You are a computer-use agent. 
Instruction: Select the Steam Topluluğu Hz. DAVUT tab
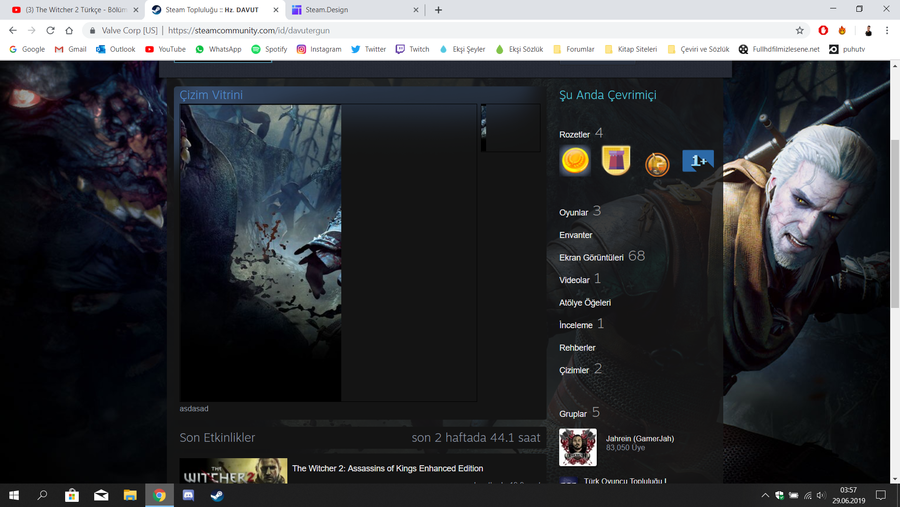[215, 10]
